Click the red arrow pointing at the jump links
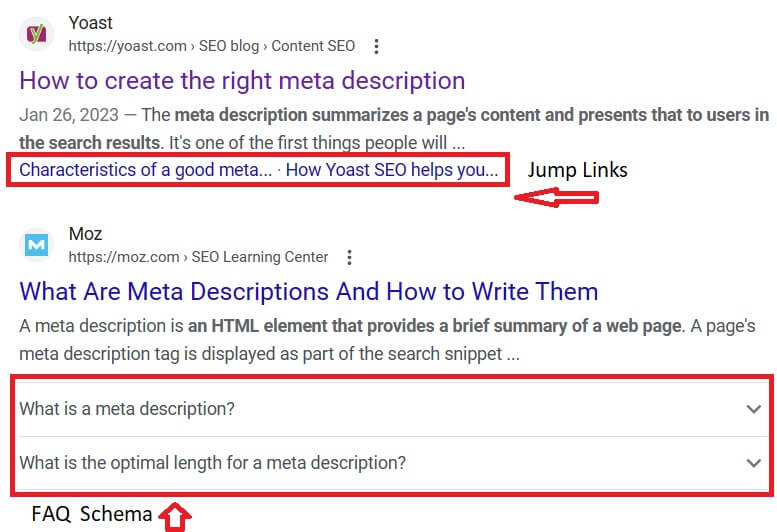Viewport: 777px width, 532px height. click(556, 197)
